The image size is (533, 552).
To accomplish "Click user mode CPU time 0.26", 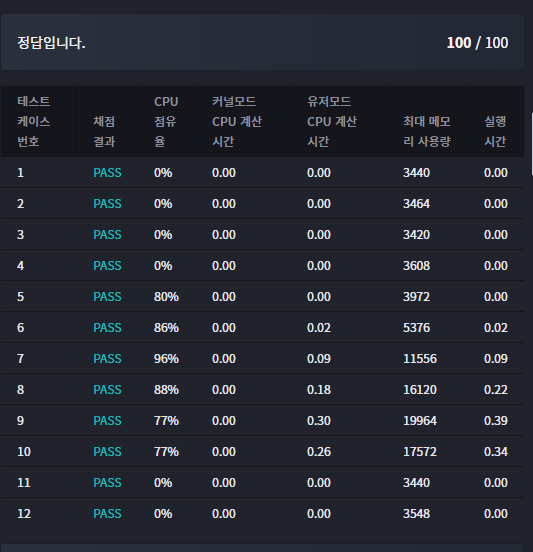I will (x=319, y=452).
